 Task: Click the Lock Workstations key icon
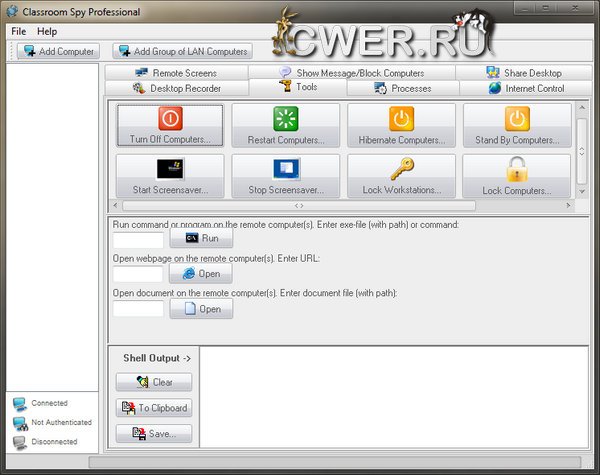401,170
